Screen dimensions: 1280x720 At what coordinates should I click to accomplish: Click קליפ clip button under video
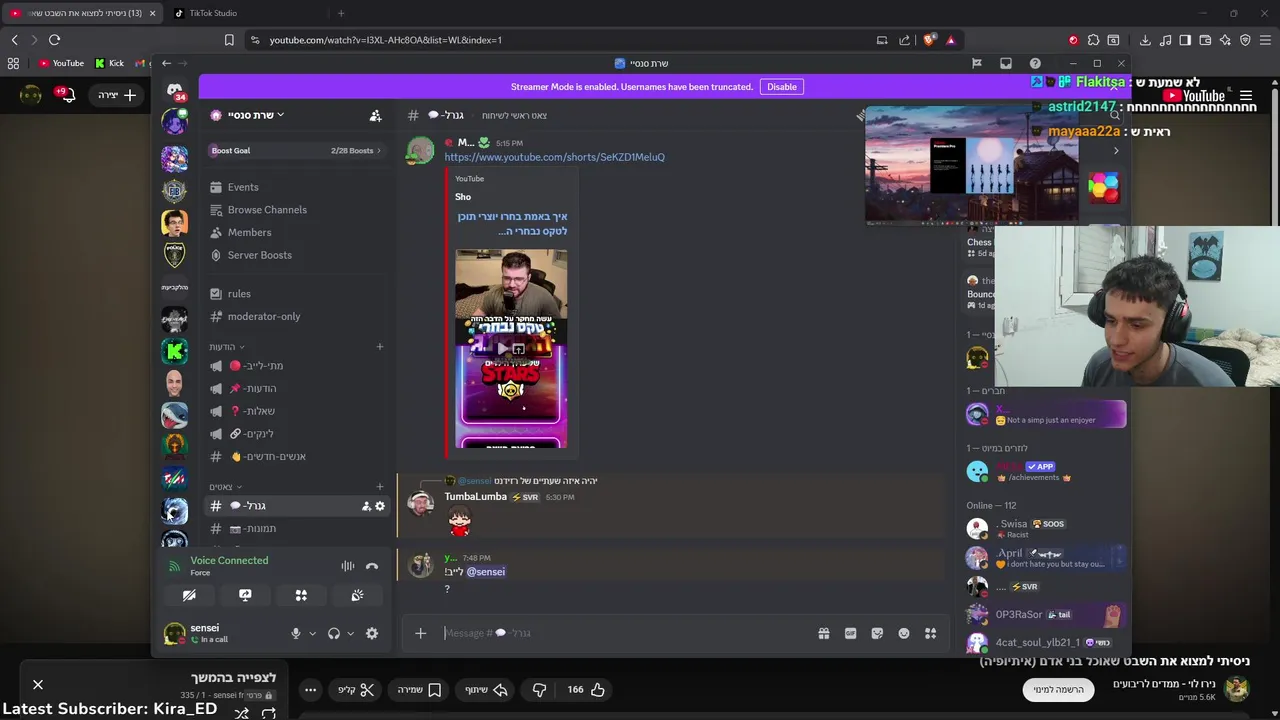[x=356, y=689]
